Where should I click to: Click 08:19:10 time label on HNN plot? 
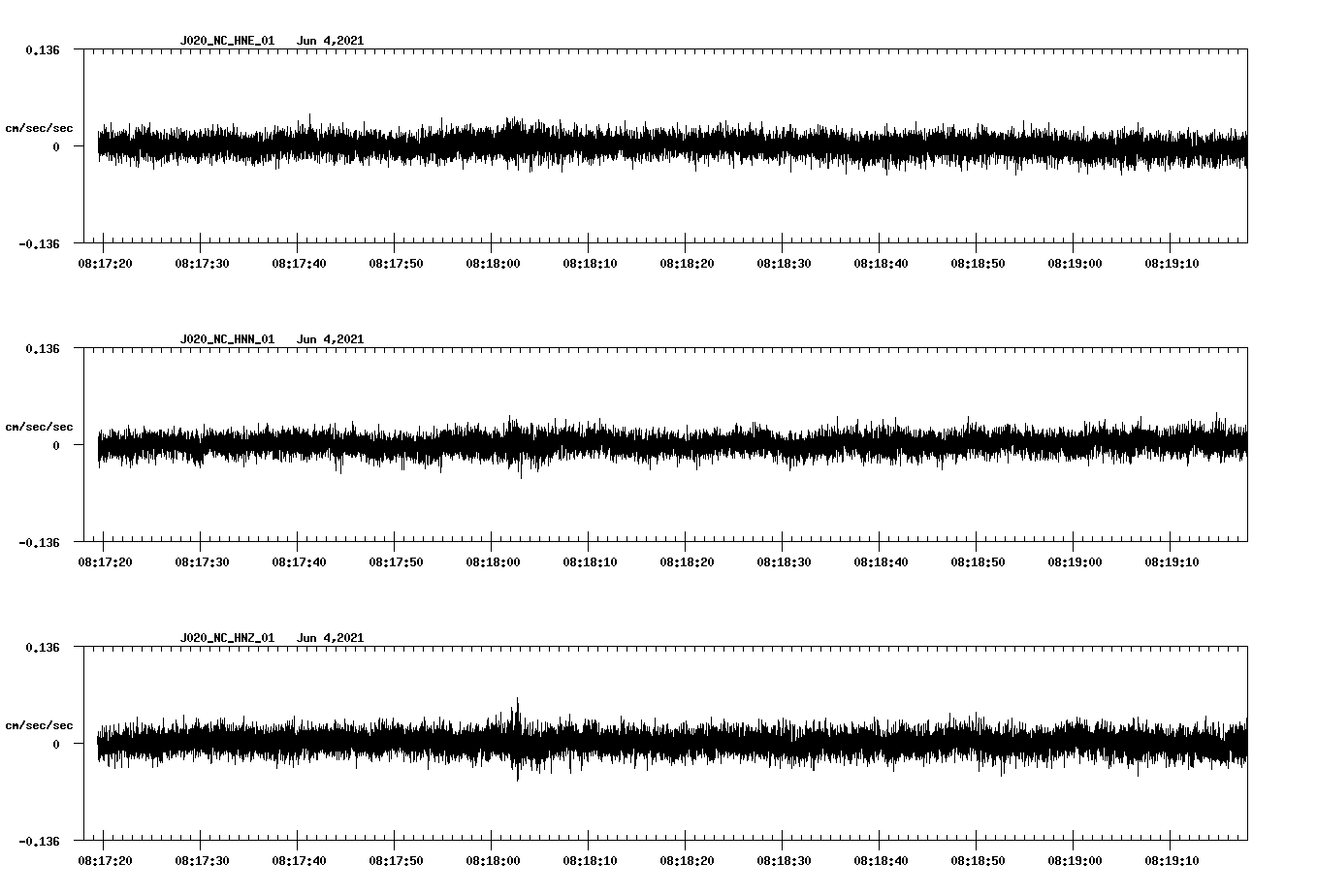coord(1172,561)
